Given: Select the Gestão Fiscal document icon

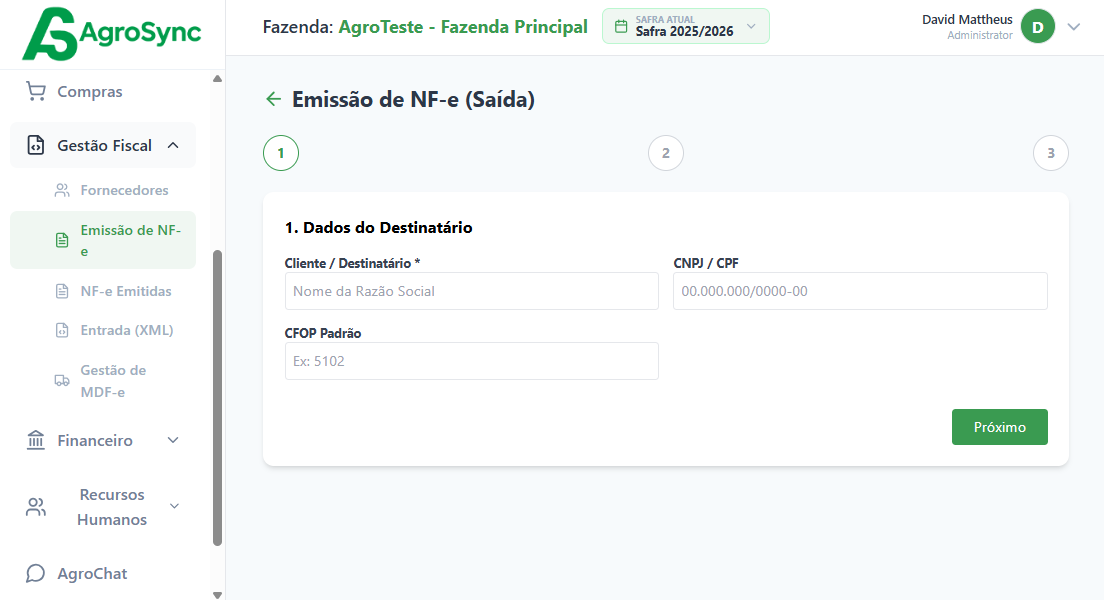Looking at the screenshot, I should pyautogui.click(x=36, y=144).
